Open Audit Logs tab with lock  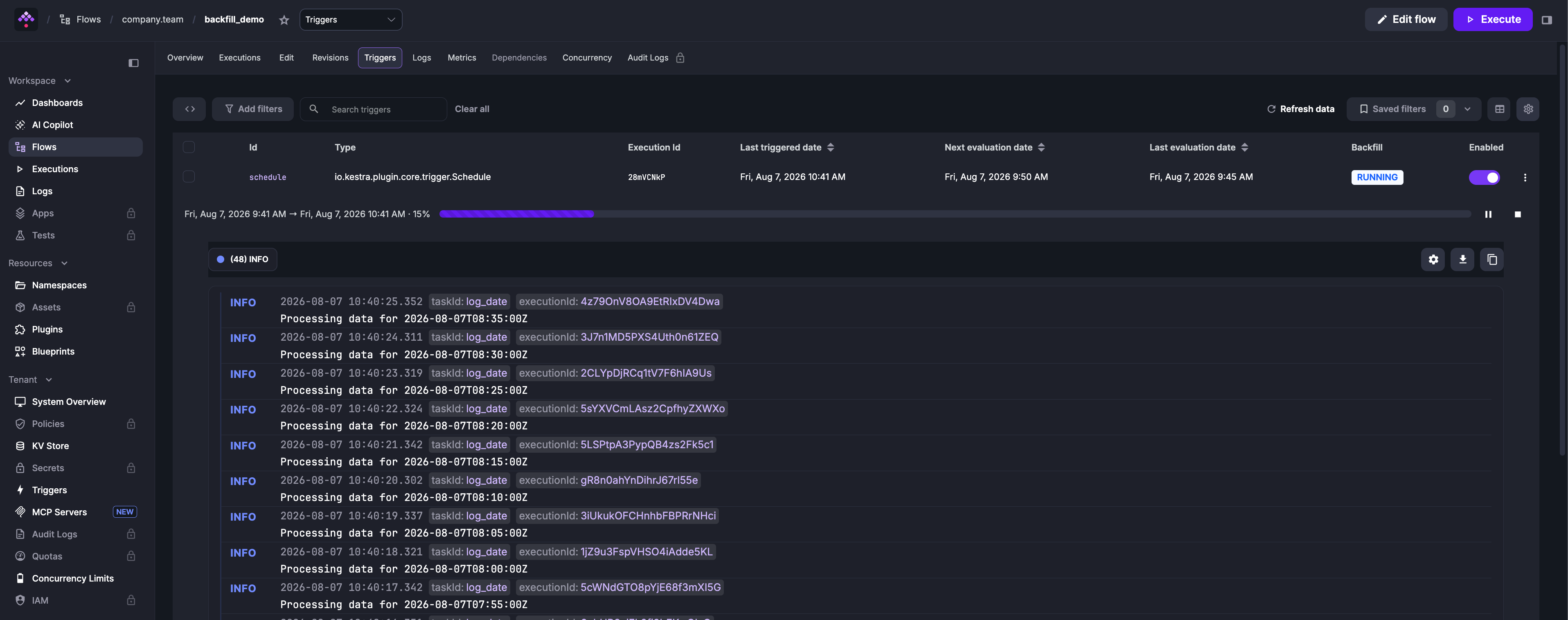(656, 58)
